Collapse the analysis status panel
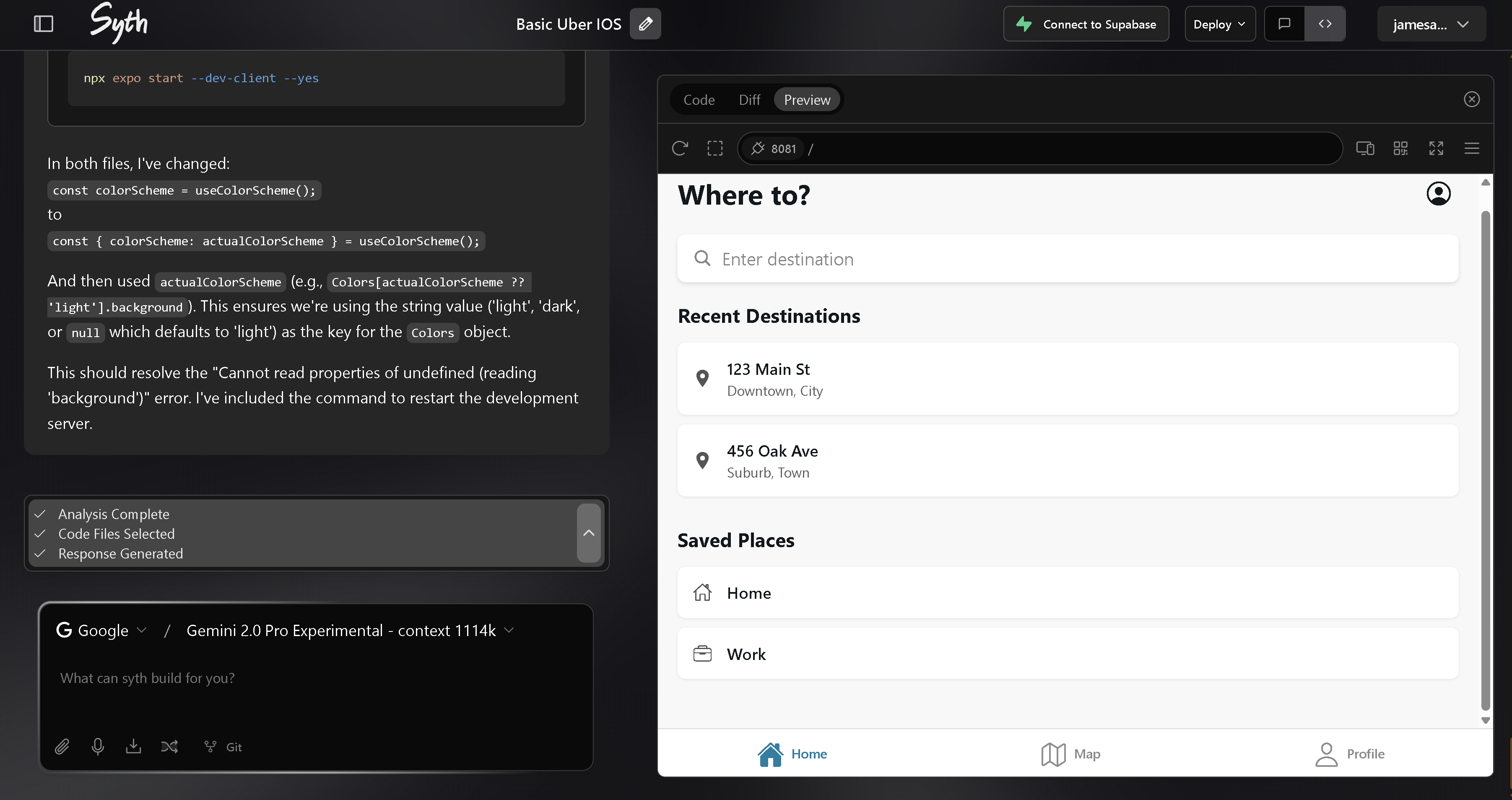This screenshot has height=800, width=1512. pos(589,533)
